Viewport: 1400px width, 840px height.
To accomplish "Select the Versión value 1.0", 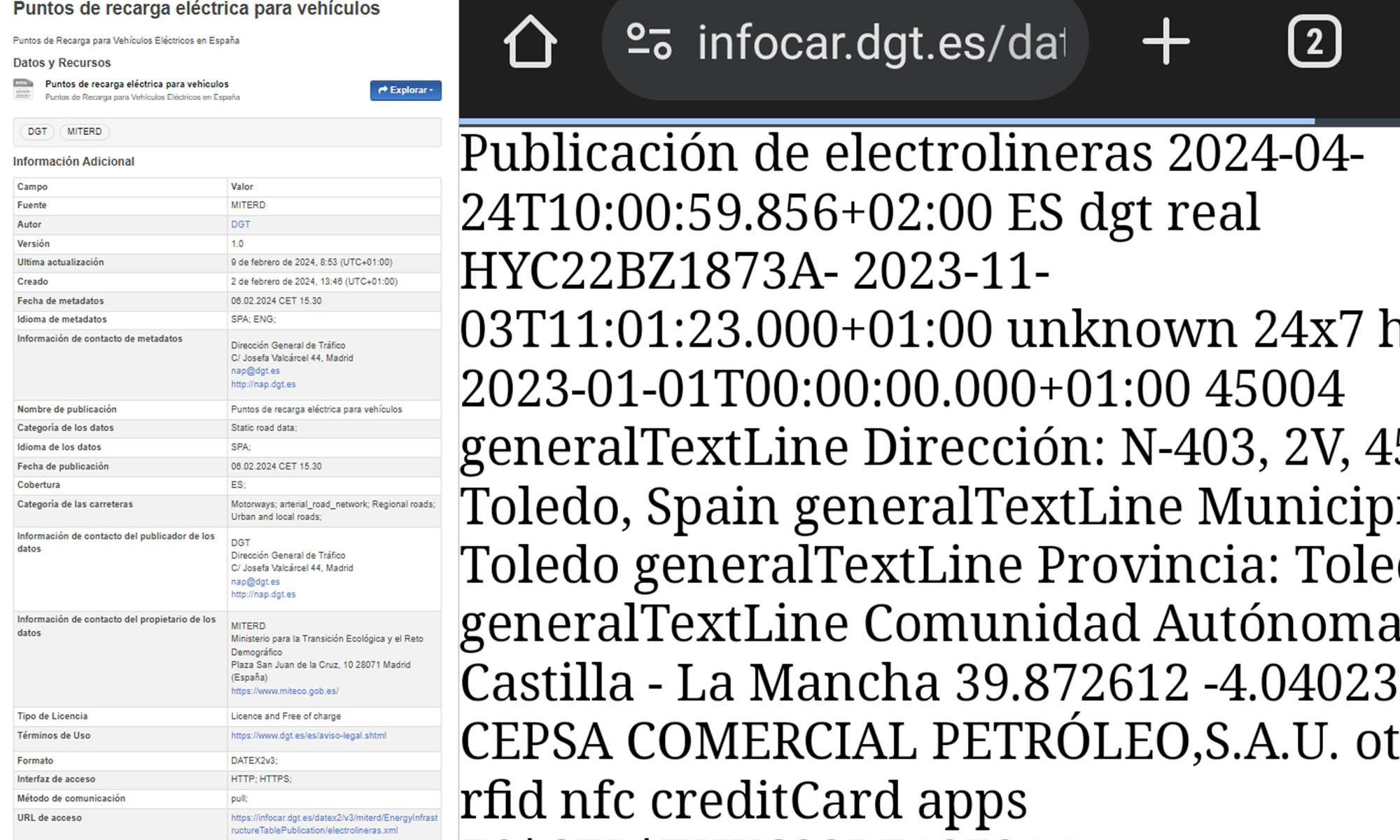I will (237, 244).
